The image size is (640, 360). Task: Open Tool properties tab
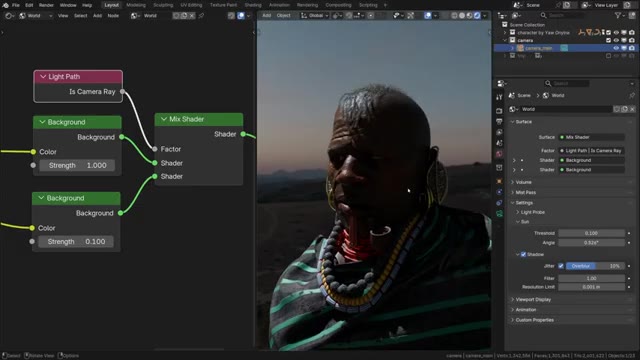tap(499, 97)
